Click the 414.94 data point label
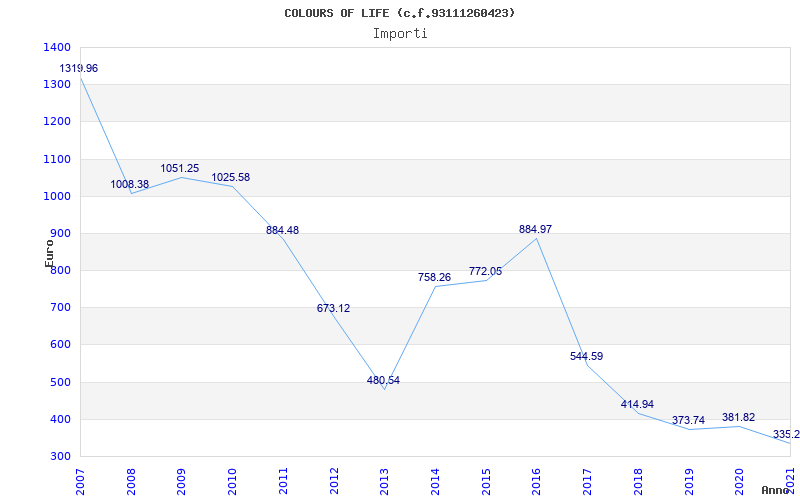The width and height of the screenshot is (800, 500). click(x=637, y=404)
